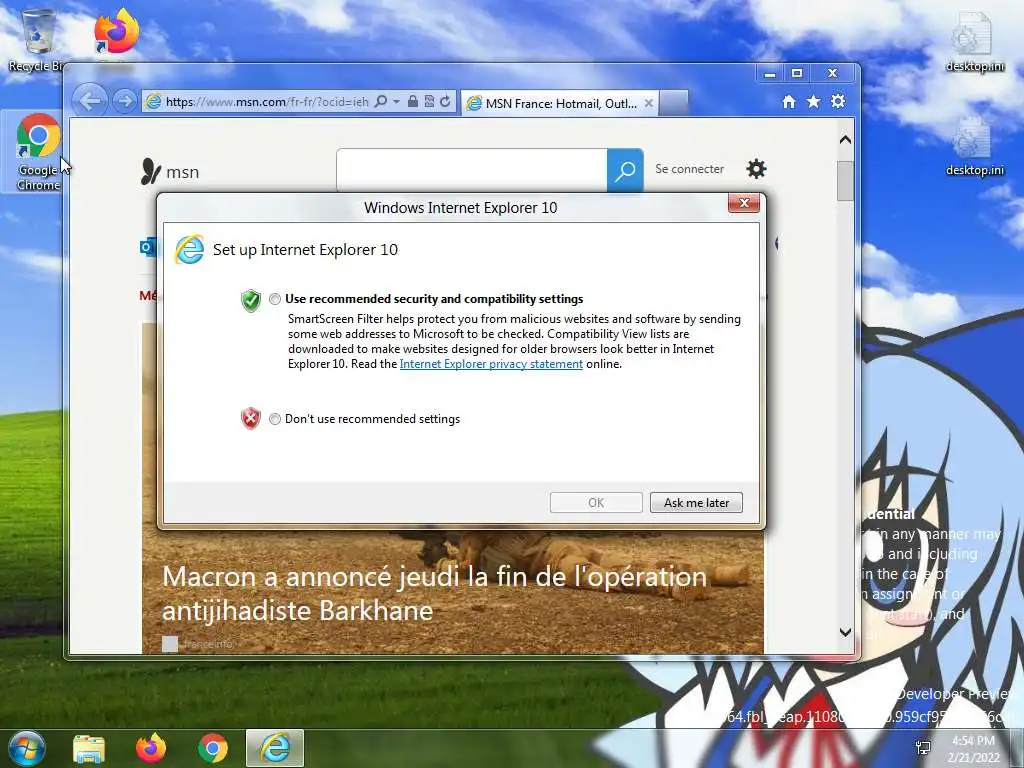1024x768 pixels.
Task: Select the lower desktop.ini file icon
Action: click(974, 146)
